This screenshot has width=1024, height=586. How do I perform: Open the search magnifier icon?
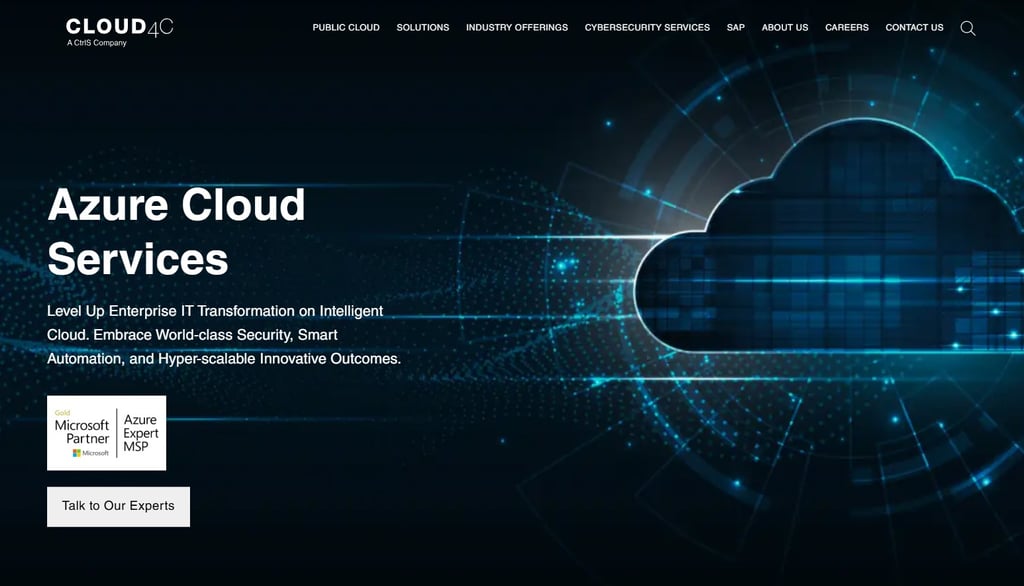pyautogui.click(x=968, y=28)
